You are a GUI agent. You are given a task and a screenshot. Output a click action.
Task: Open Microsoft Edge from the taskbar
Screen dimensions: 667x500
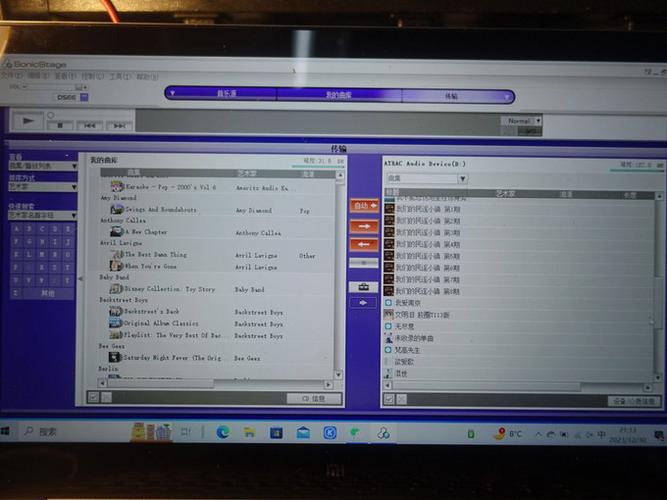pyautogui.click(x=222, y=432)
